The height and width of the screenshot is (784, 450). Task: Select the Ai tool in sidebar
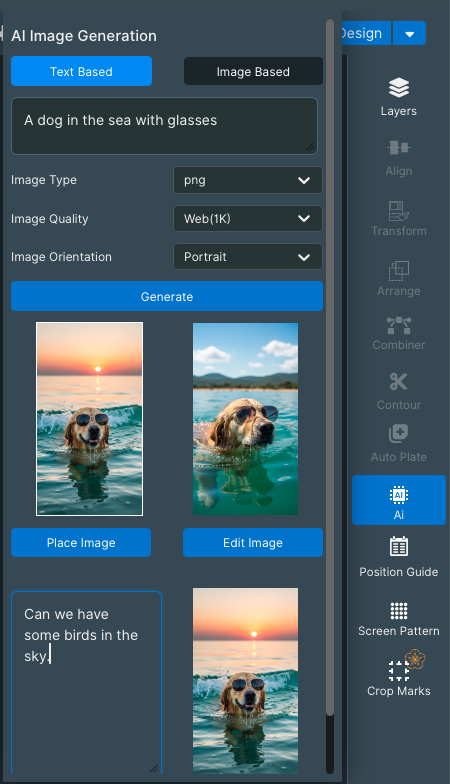click(398, 500)
